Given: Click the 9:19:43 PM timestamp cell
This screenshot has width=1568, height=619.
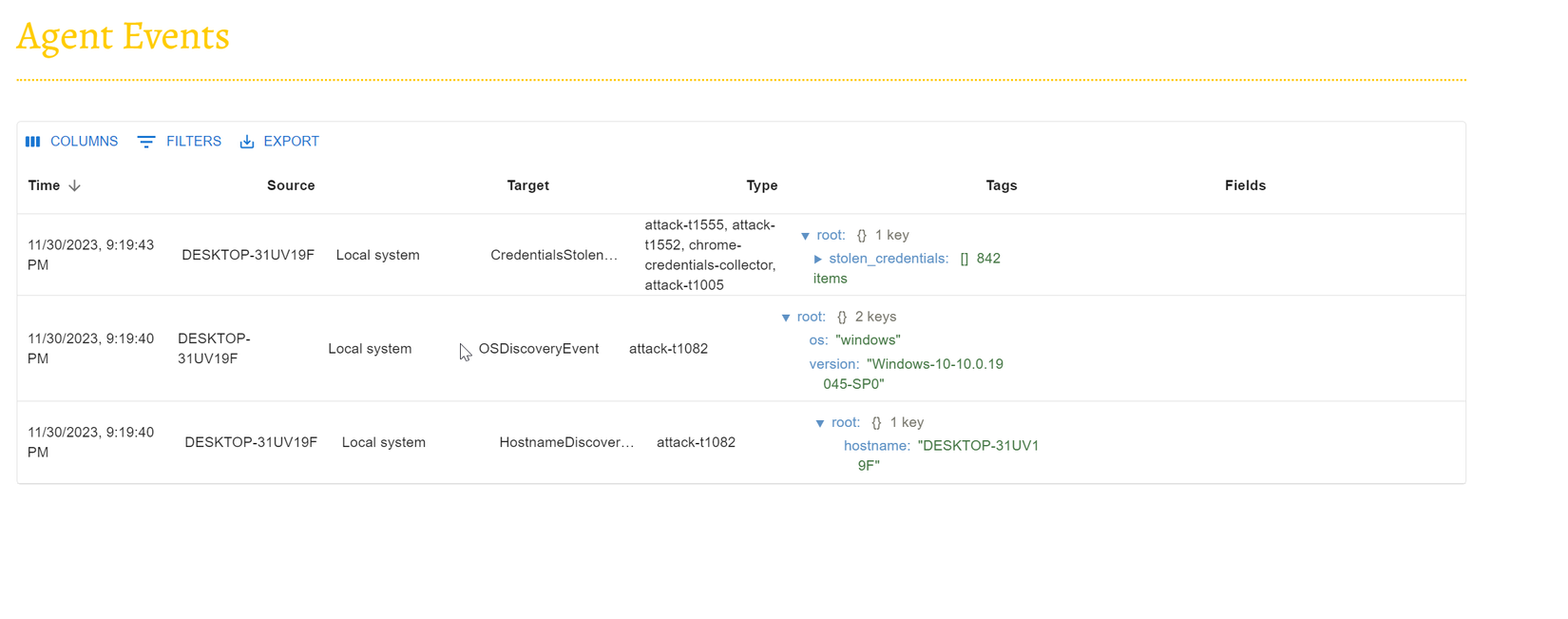Looking at the screenshot, I should [90, 255].
